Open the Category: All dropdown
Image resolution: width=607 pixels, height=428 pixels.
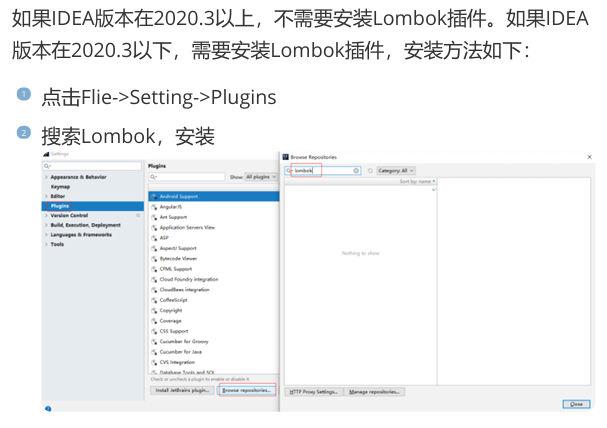pos(396,171)
